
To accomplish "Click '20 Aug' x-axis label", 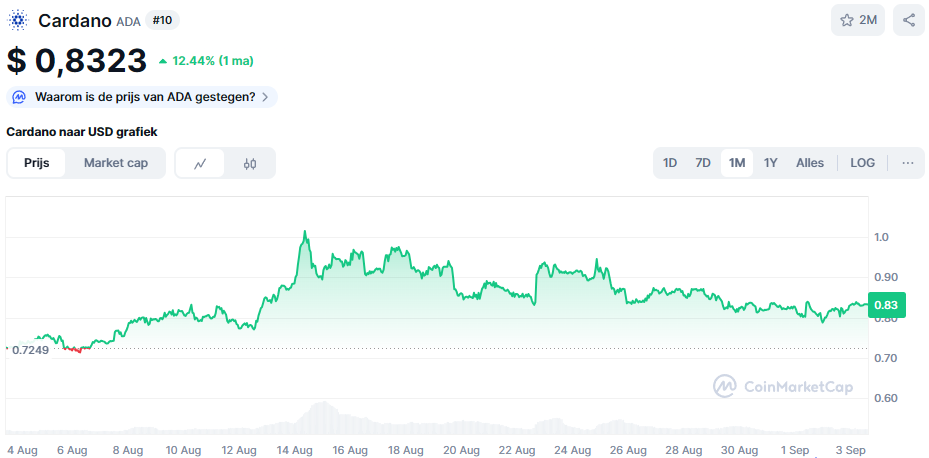I will pyautogui.click(x=461, y=450).
